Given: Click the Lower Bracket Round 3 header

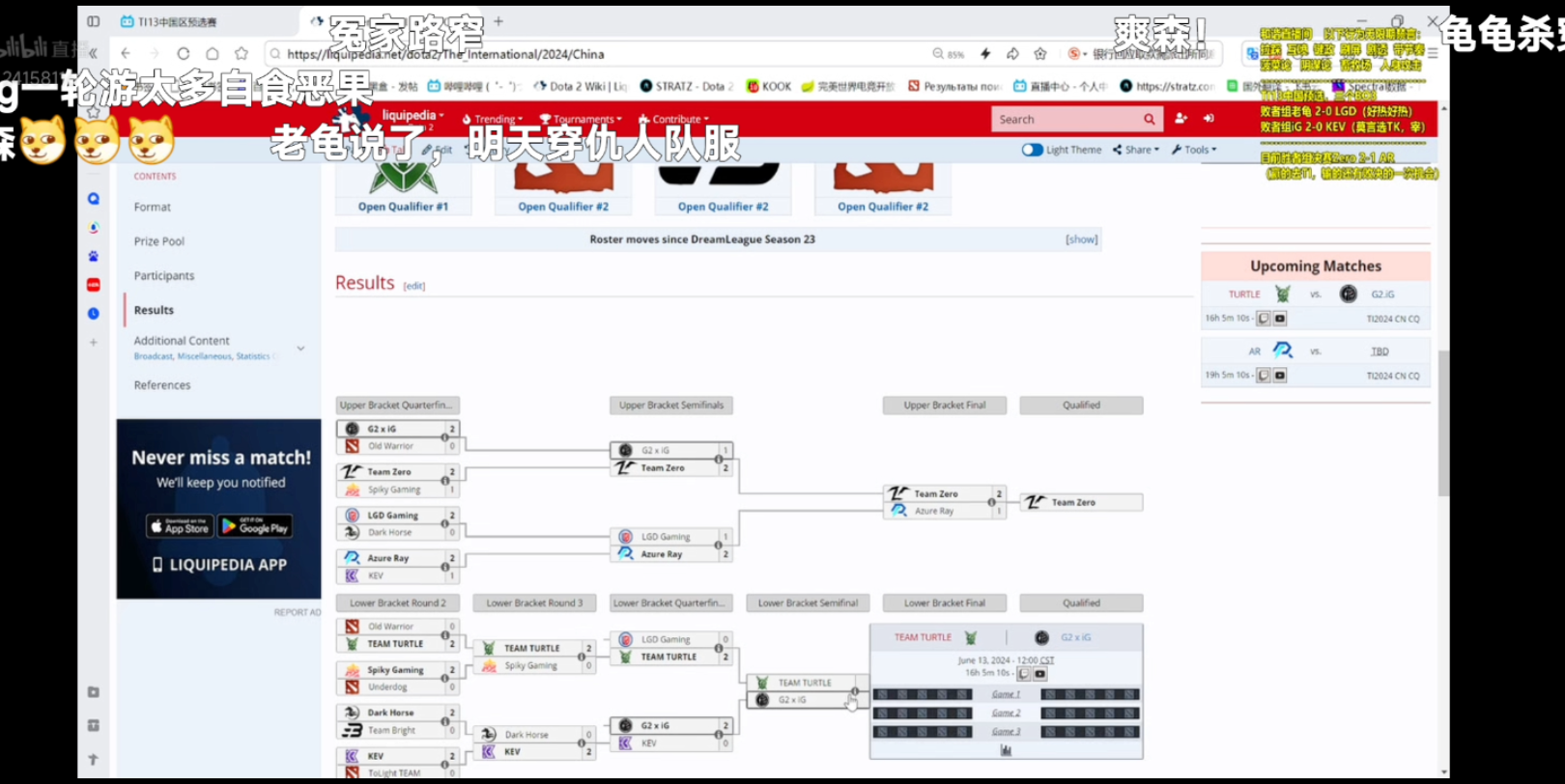Looking at the screenshot, I should pos(534,603).
